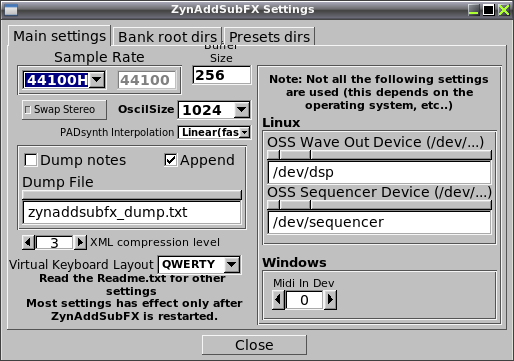Enable the Dump notes checkbox
Viewport: 514px width, 361px height.
31,160
